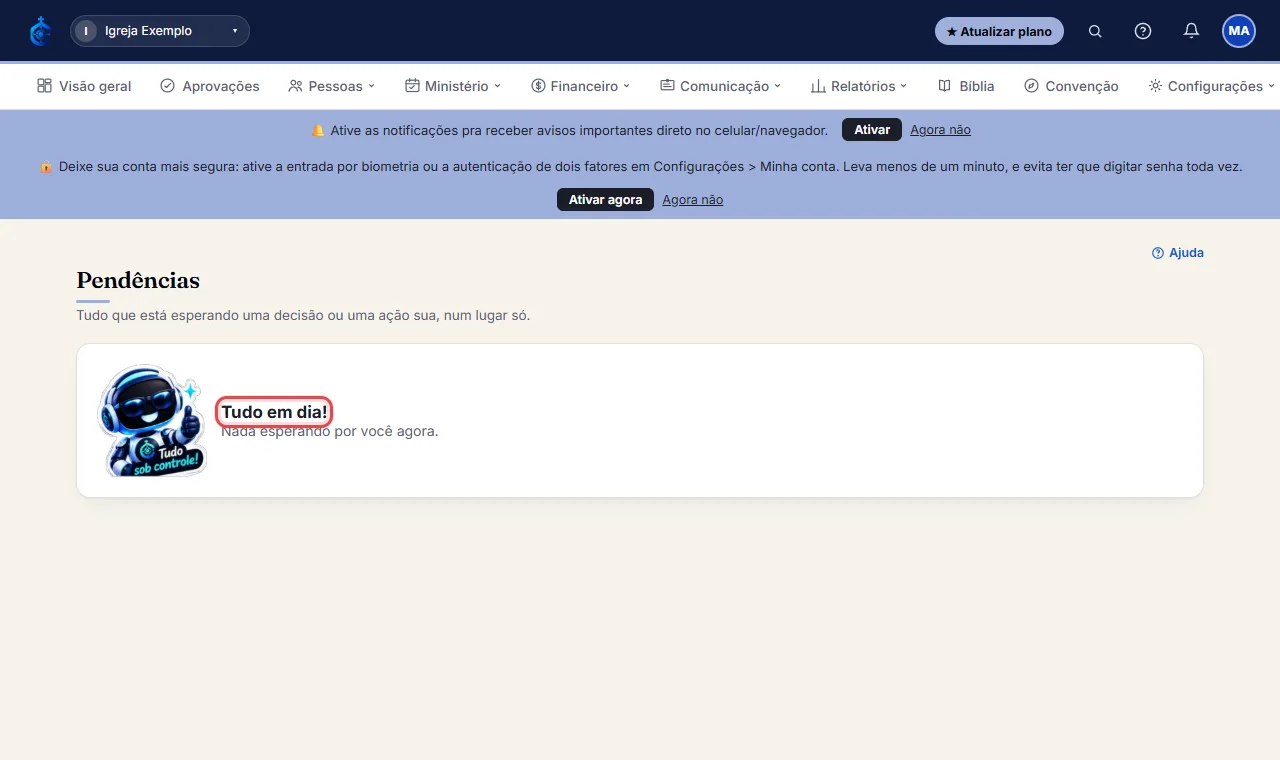Expand the Financeiro menu chevron
Screen dimensions: 1280x760
pos(627,86)
